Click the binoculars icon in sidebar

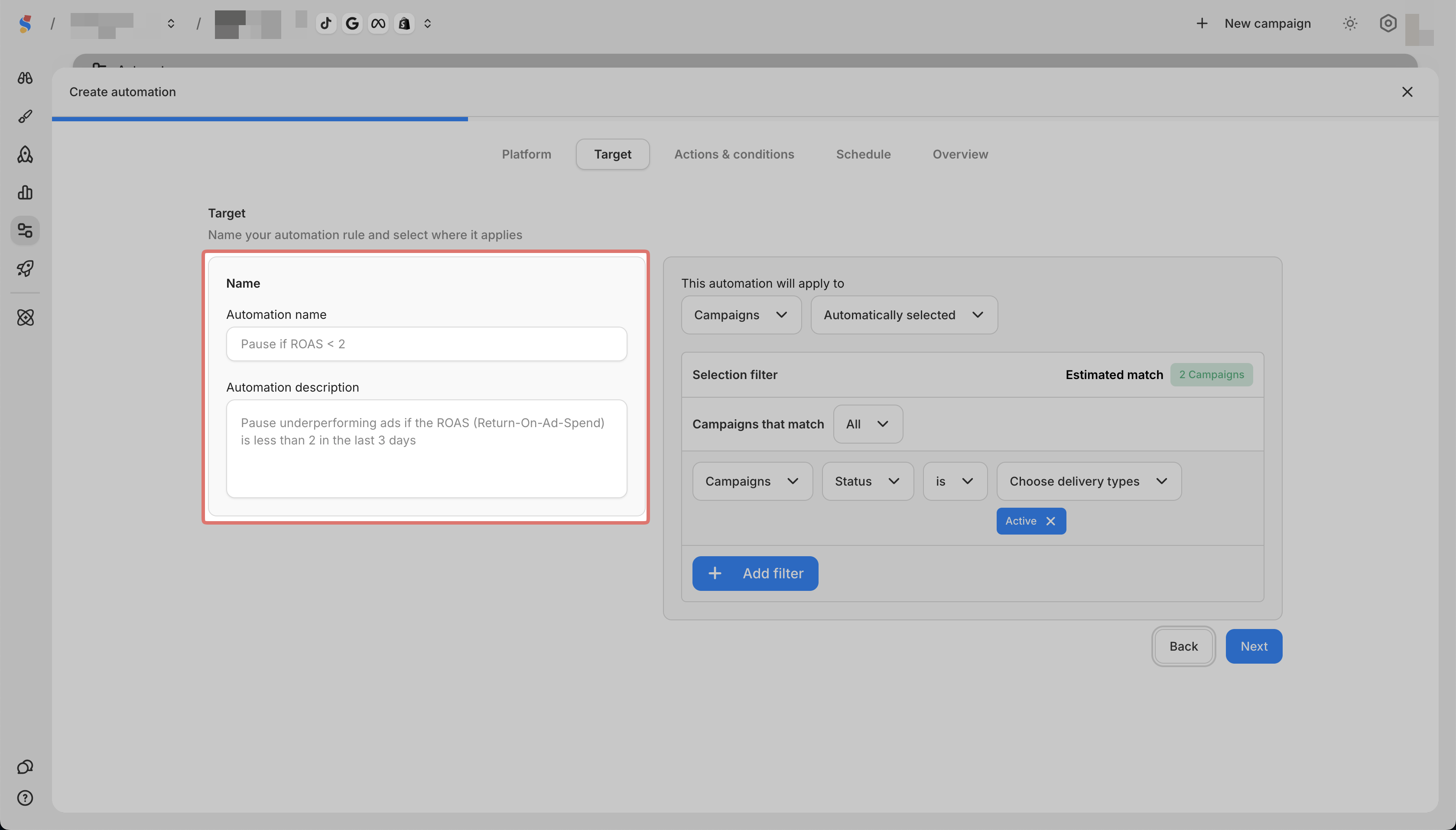pos(25,78)
